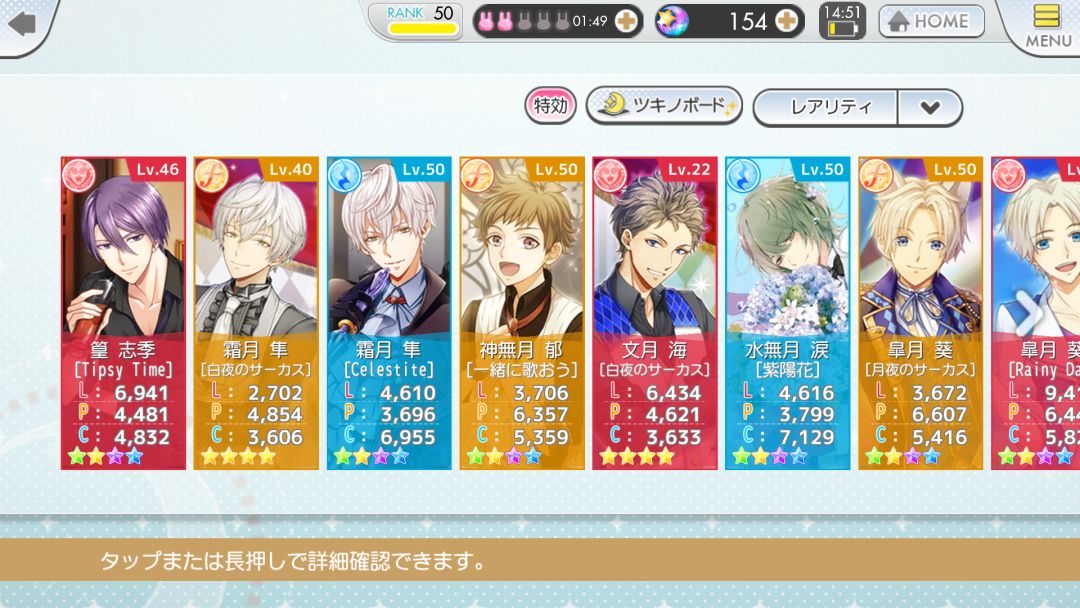This screenshot has width=1080, height=608.
Task: Select 神無月 郁 一緒に歌おう card
Action: pyautogui.click(x=522, y=313)
